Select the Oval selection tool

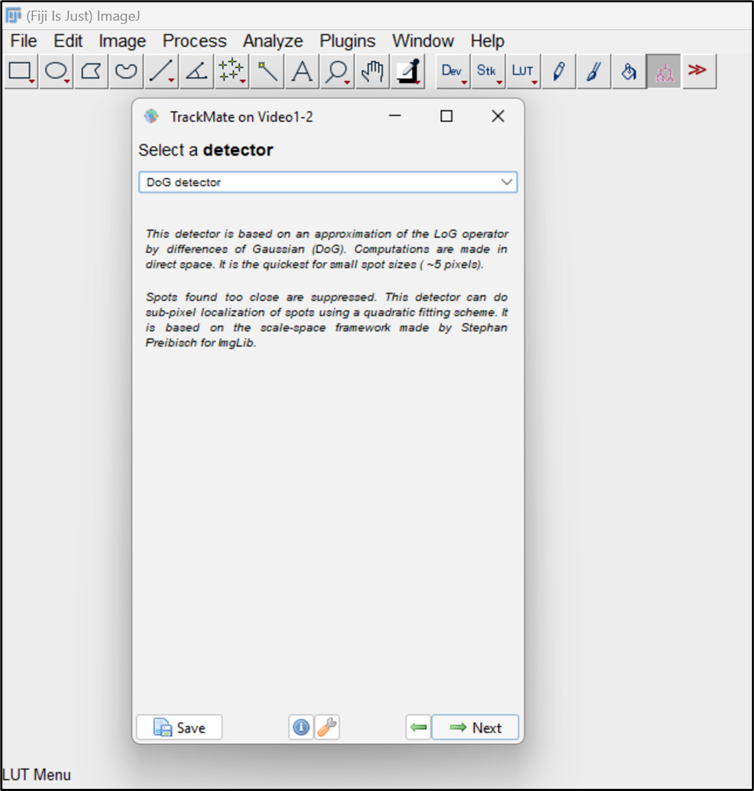56,71
